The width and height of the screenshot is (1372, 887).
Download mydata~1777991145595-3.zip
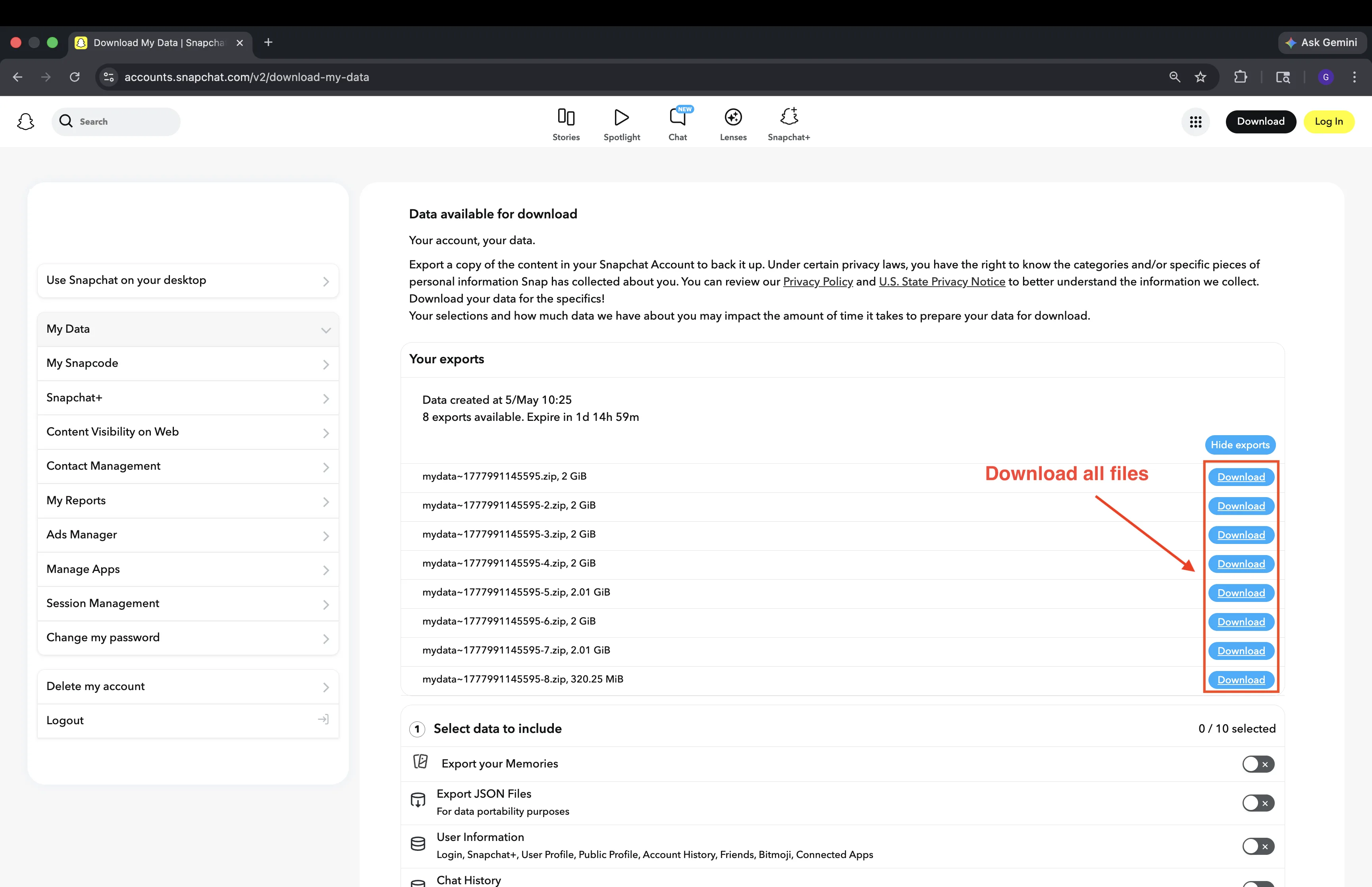click(x=1241, y=535)
